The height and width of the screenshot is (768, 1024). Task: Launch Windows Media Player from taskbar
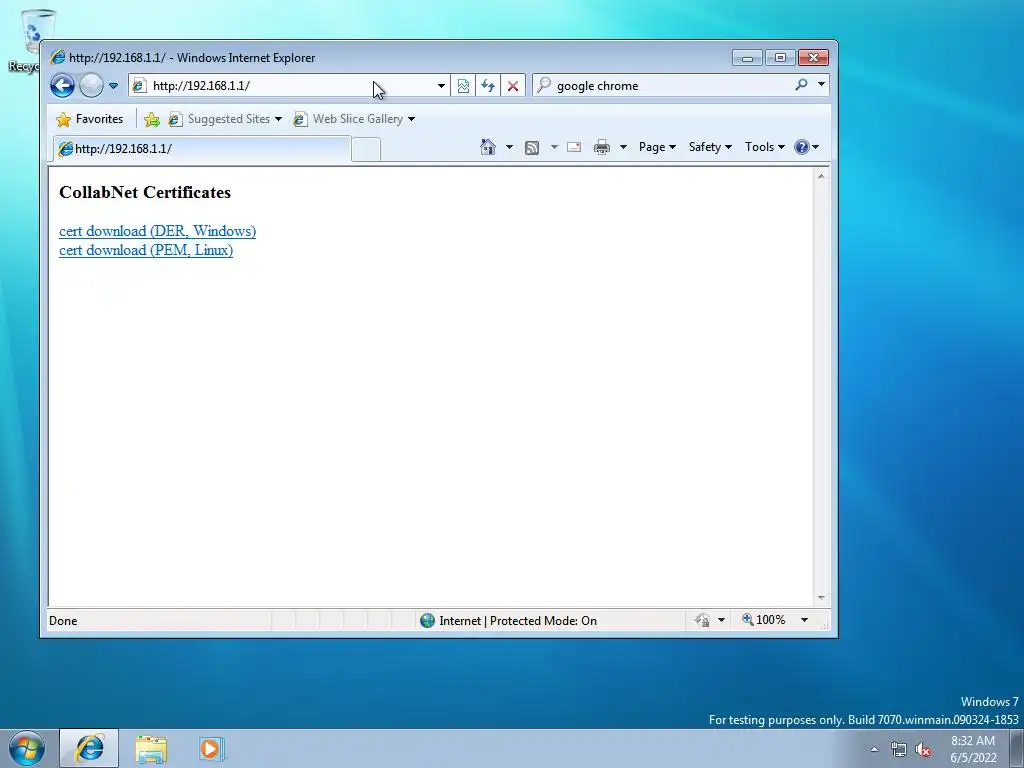[211, 748]
